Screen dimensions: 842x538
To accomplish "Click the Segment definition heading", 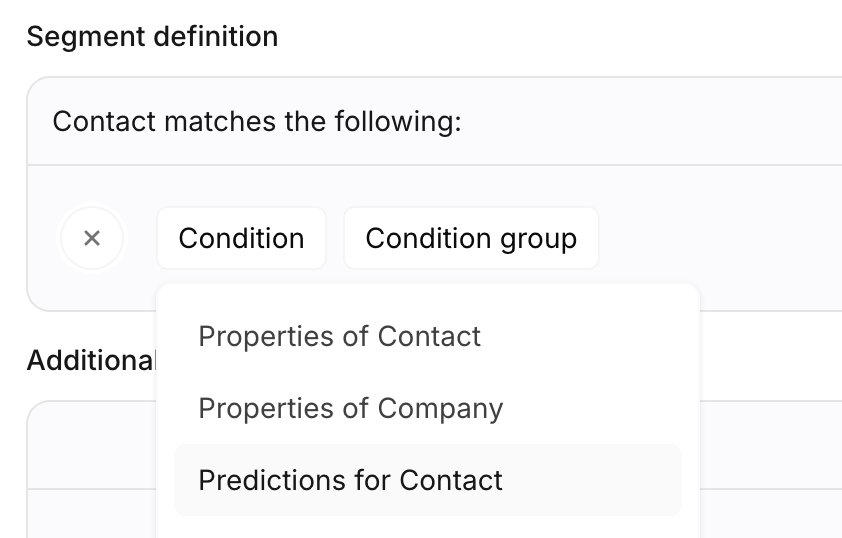I will pyautogui.click(x=152, y=37).
